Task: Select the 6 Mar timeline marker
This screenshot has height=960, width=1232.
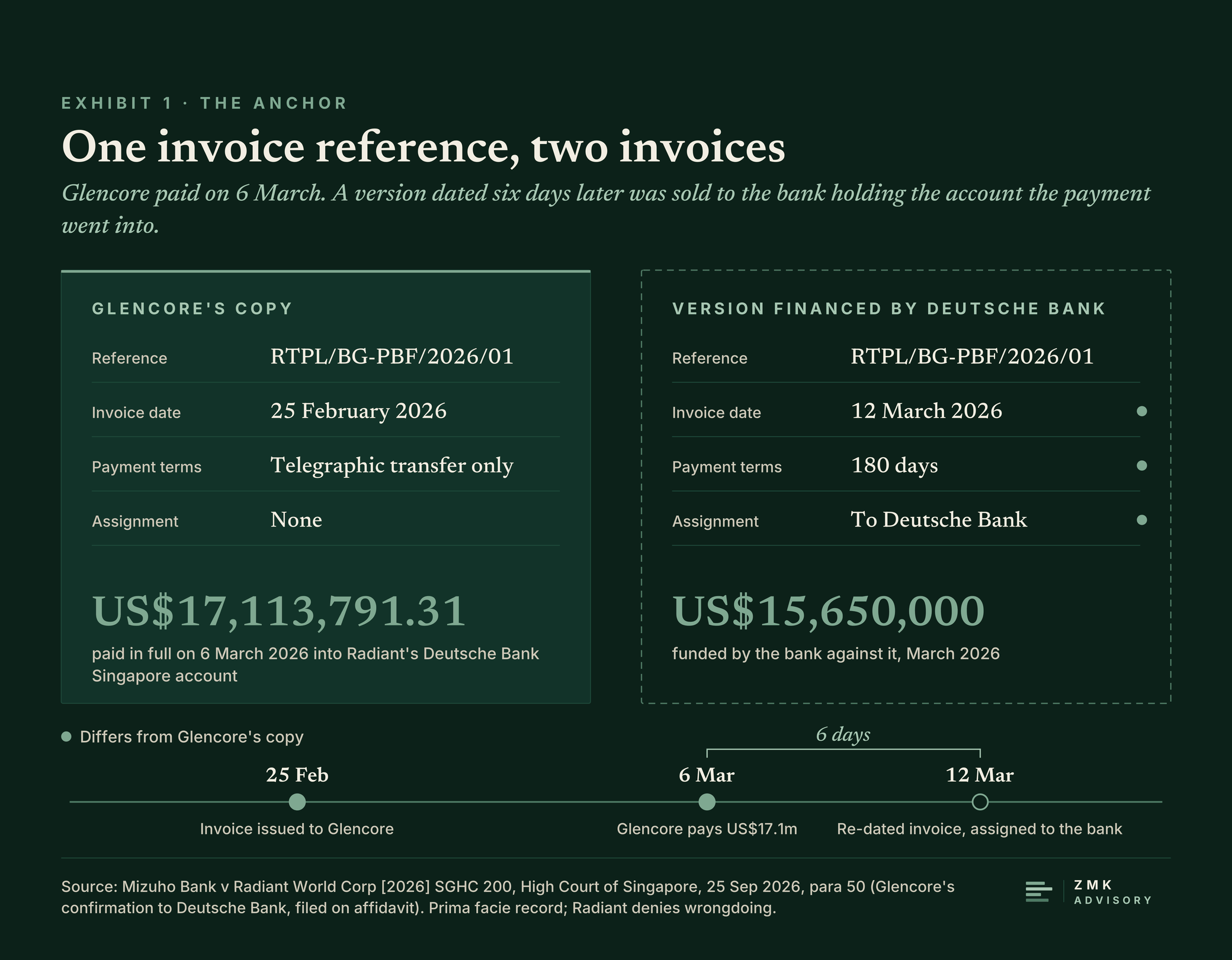Action: [x=707, y=802]
